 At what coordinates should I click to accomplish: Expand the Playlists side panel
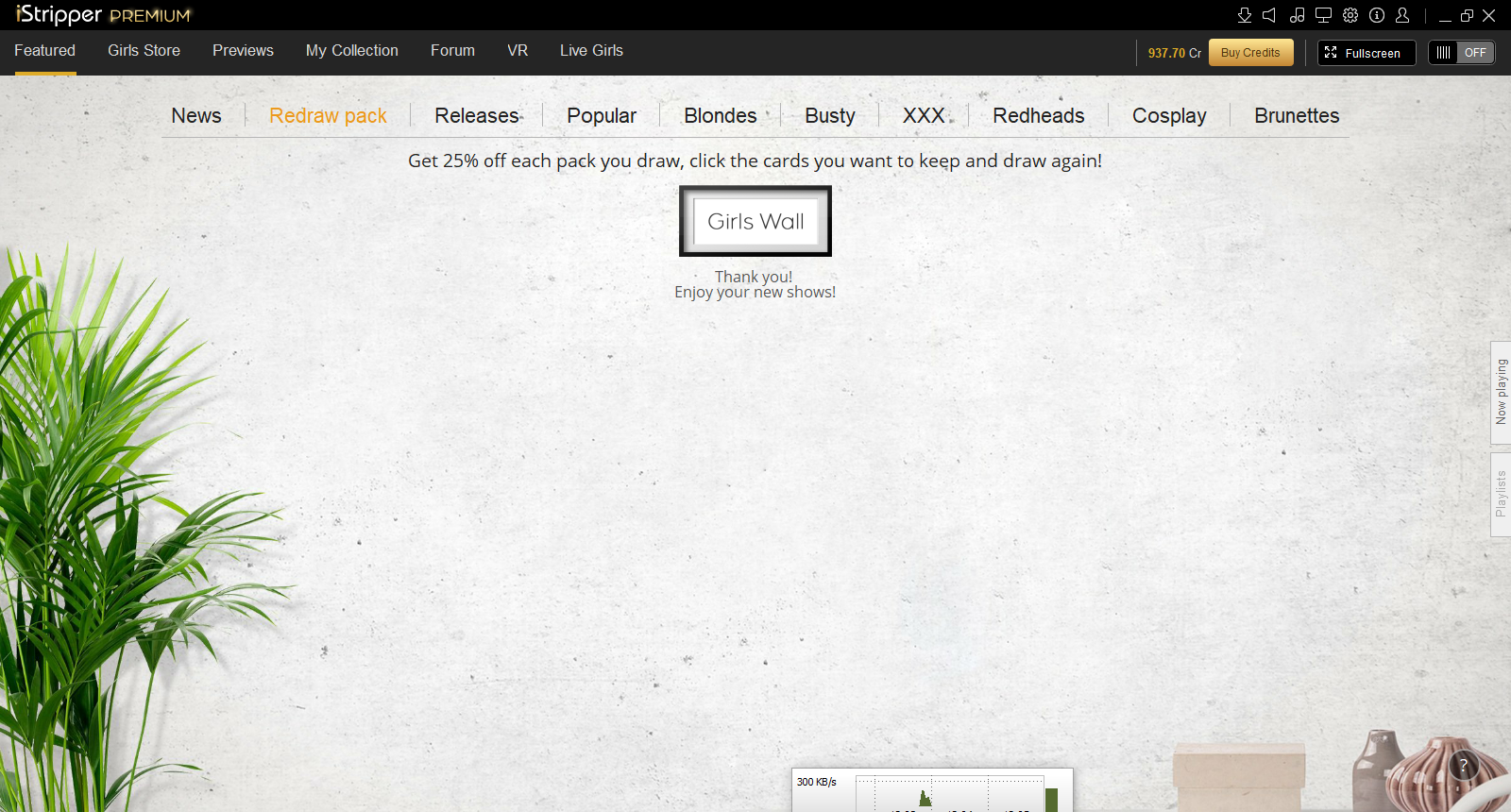(x=1500, y=494)
